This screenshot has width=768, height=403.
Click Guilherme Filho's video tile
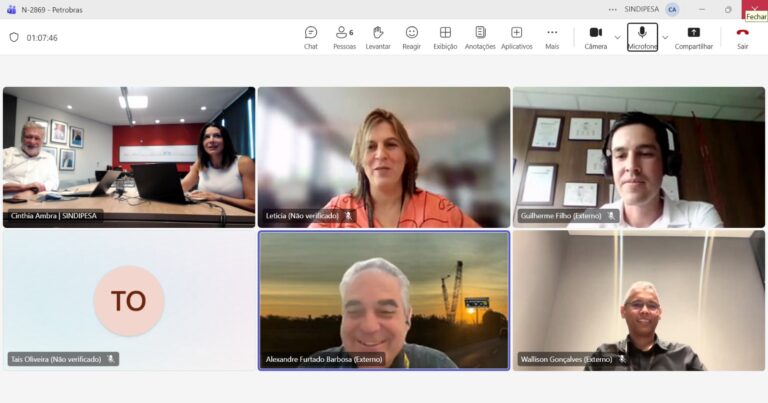638,157
